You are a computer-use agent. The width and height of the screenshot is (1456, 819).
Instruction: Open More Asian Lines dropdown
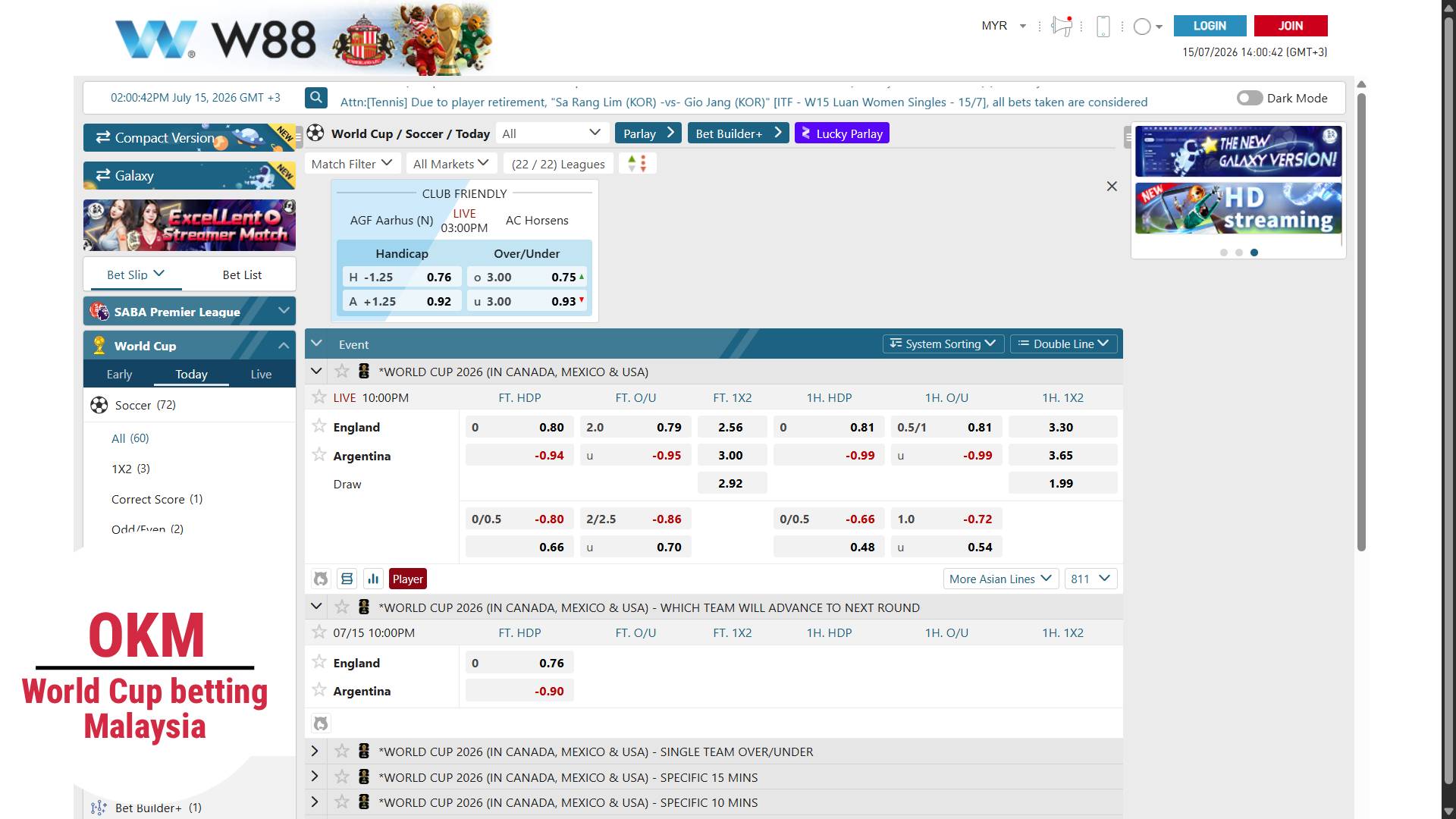click(x=1001, y=579)
